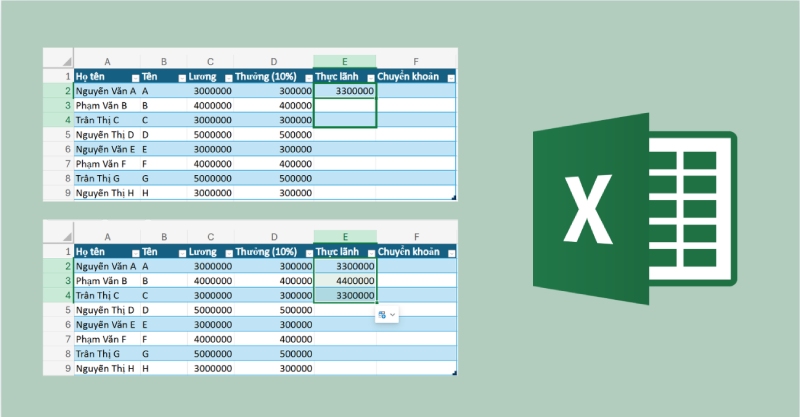Screen dimensions: 800x417
Task: Select column A header in top sheet
Action: [107, 61]
